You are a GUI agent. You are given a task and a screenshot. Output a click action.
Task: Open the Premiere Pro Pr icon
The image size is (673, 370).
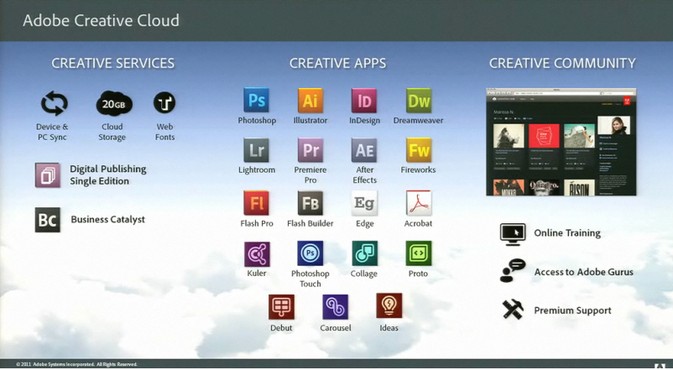point(310,150)
